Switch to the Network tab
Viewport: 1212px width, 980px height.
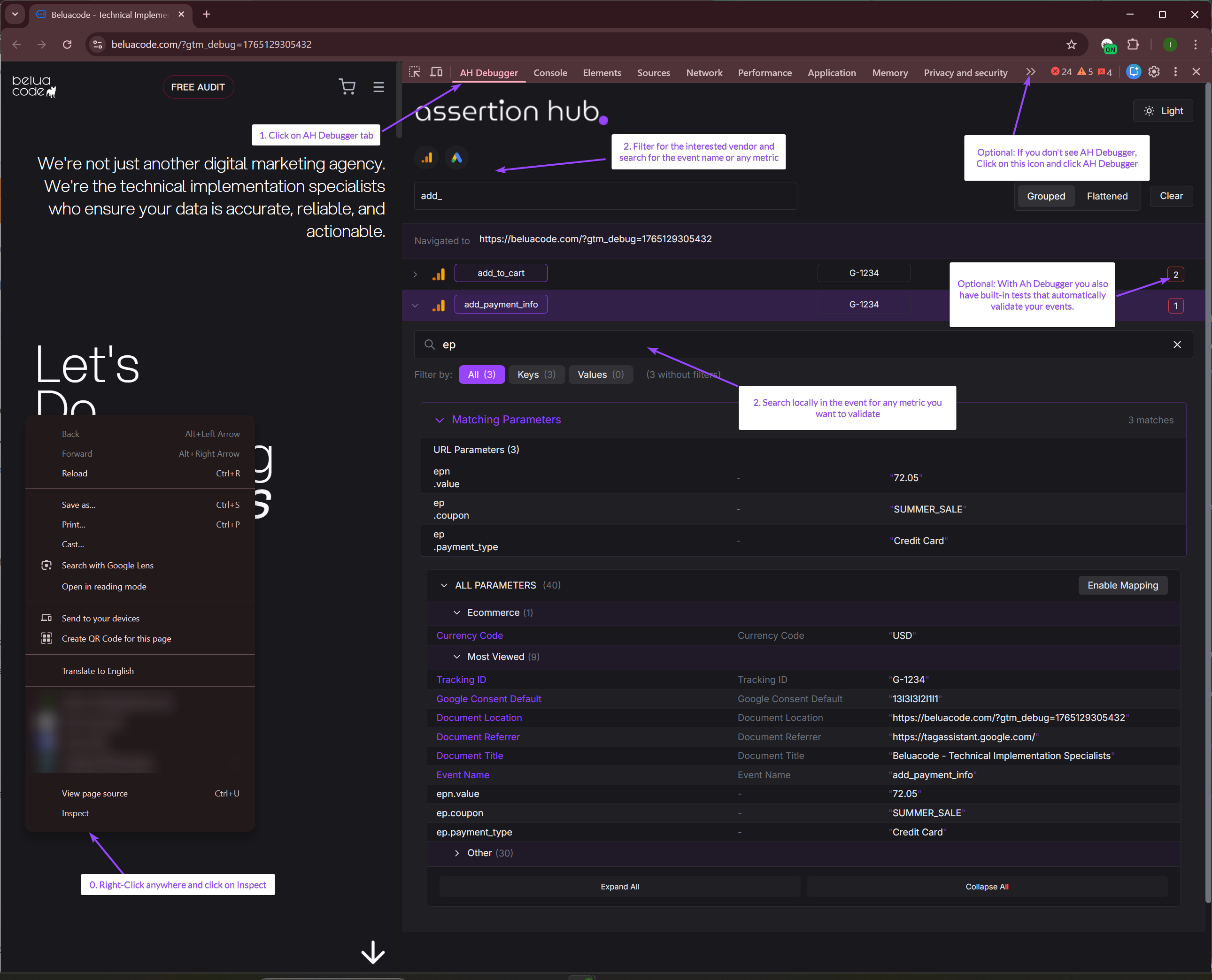coord(704,73)
